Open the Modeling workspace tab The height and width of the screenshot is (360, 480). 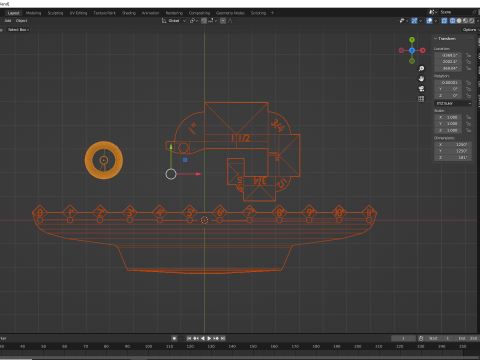click(x=33, y=13)
